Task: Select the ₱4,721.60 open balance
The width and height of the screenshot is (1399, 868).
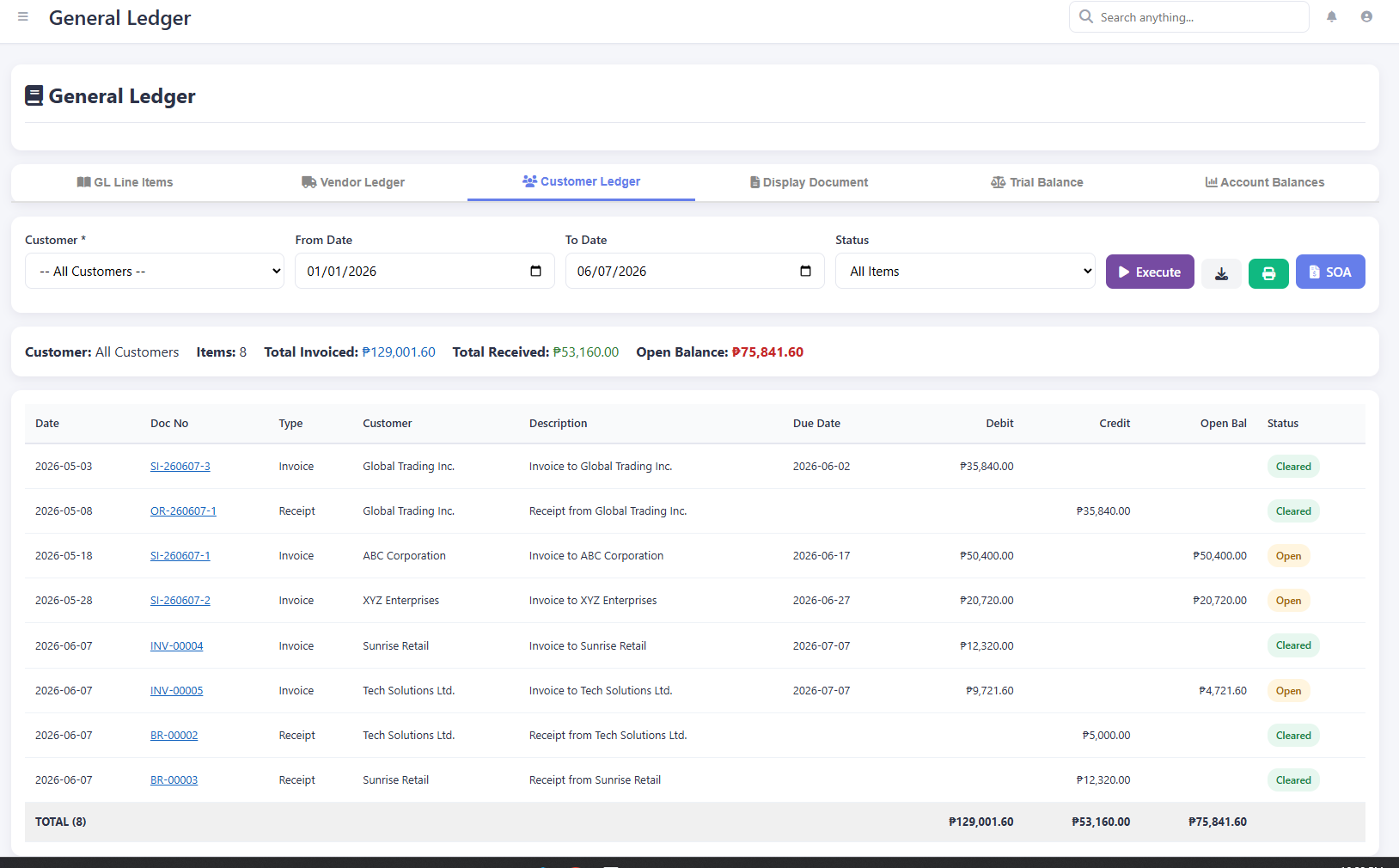Action: coord(1223,691)
